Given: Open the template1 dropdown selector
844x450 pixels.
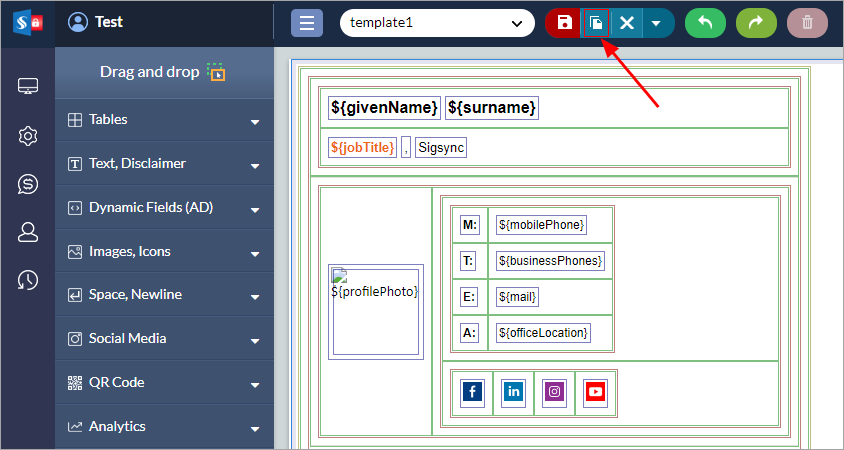Looking at the screenshot, I should tap(437, 23).
